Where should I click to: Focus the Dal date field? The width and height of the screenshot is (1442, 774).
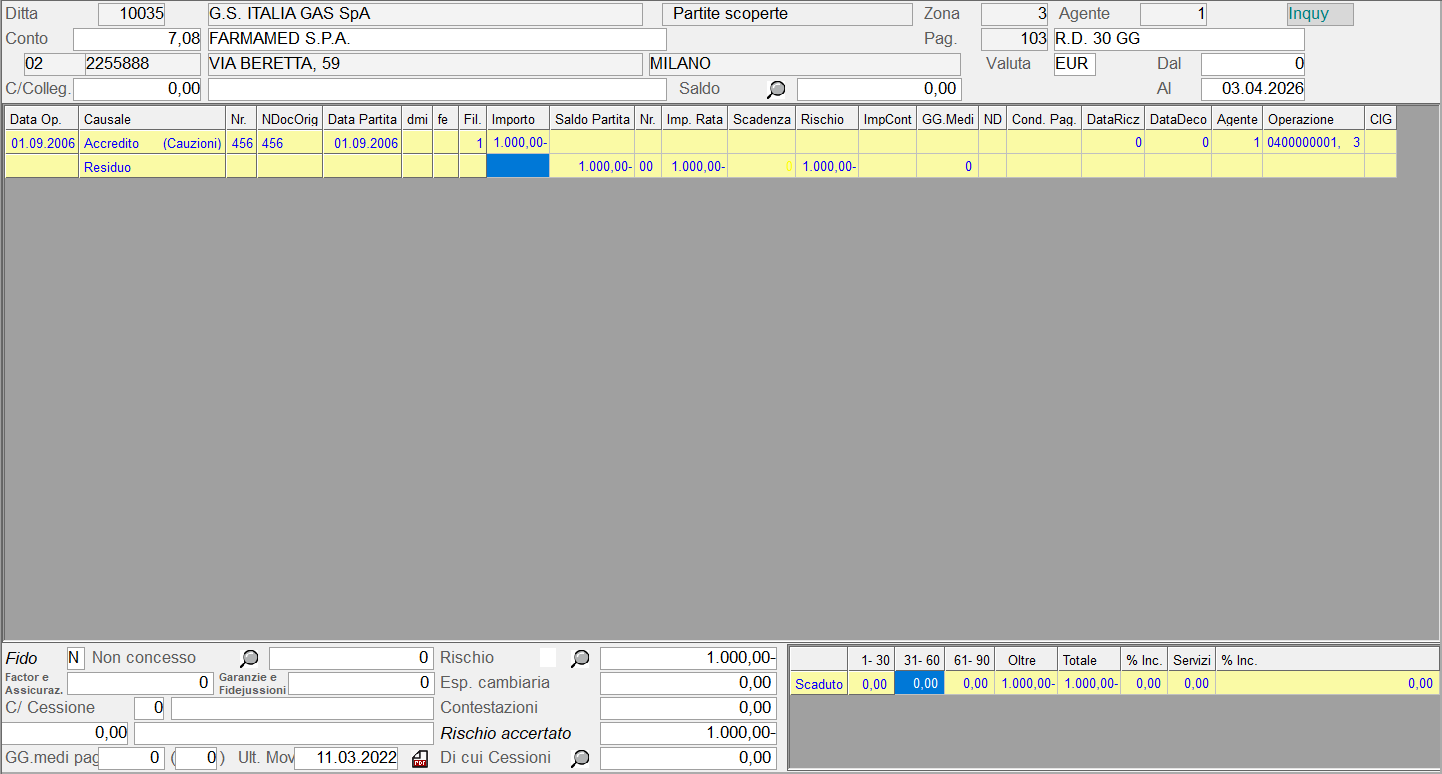[1252, 64]
